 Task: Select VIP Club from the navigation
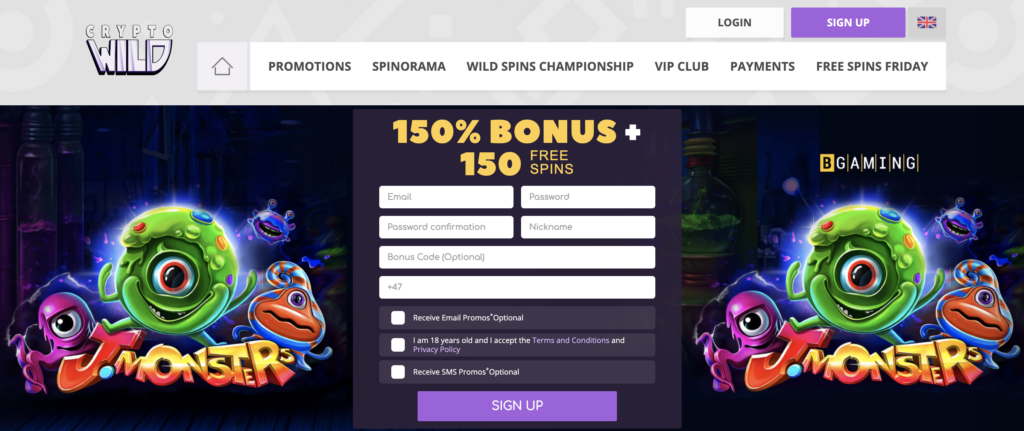point(682,67)
